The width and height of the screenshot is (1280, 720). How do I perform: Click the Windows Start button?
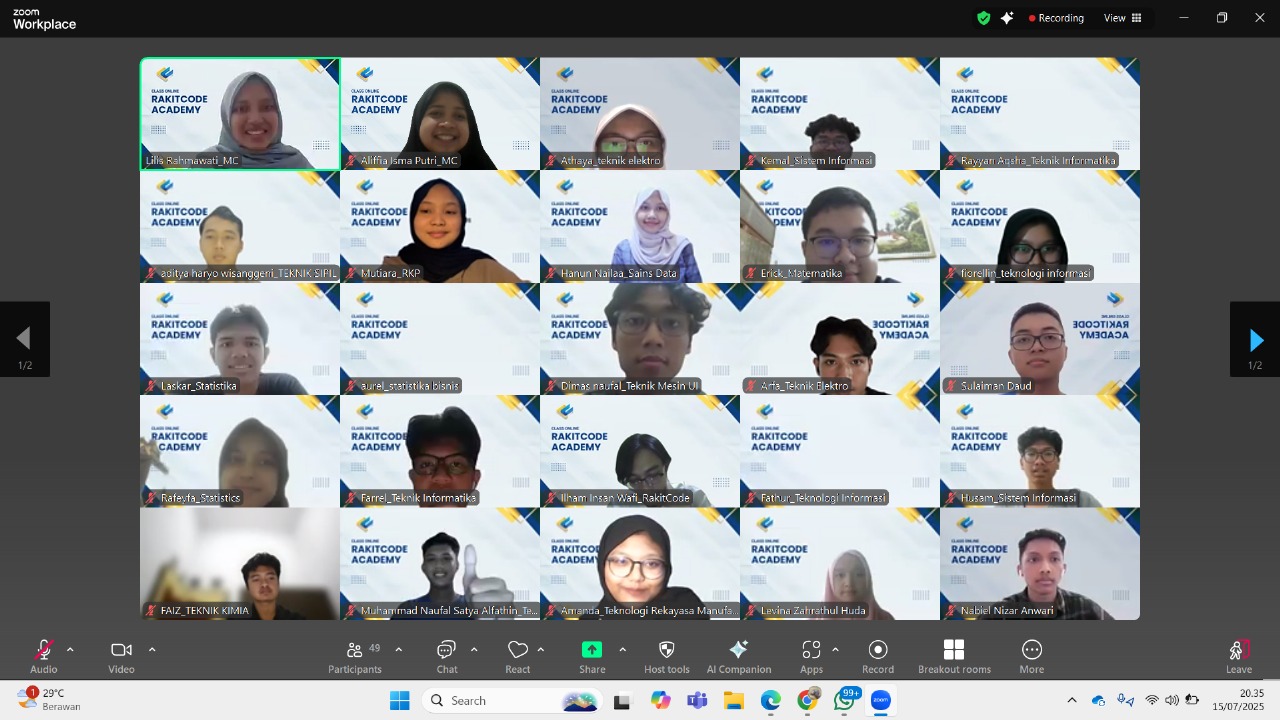point(399,700)
